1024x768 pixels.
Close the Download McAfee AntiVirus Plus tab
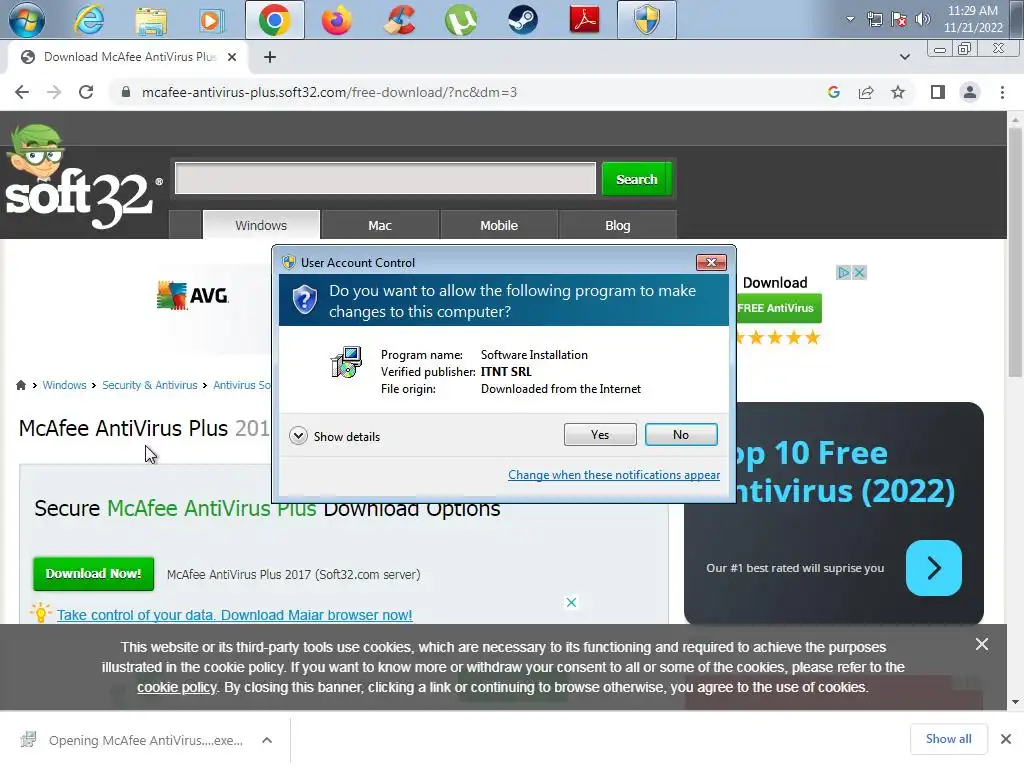point(232,57)
